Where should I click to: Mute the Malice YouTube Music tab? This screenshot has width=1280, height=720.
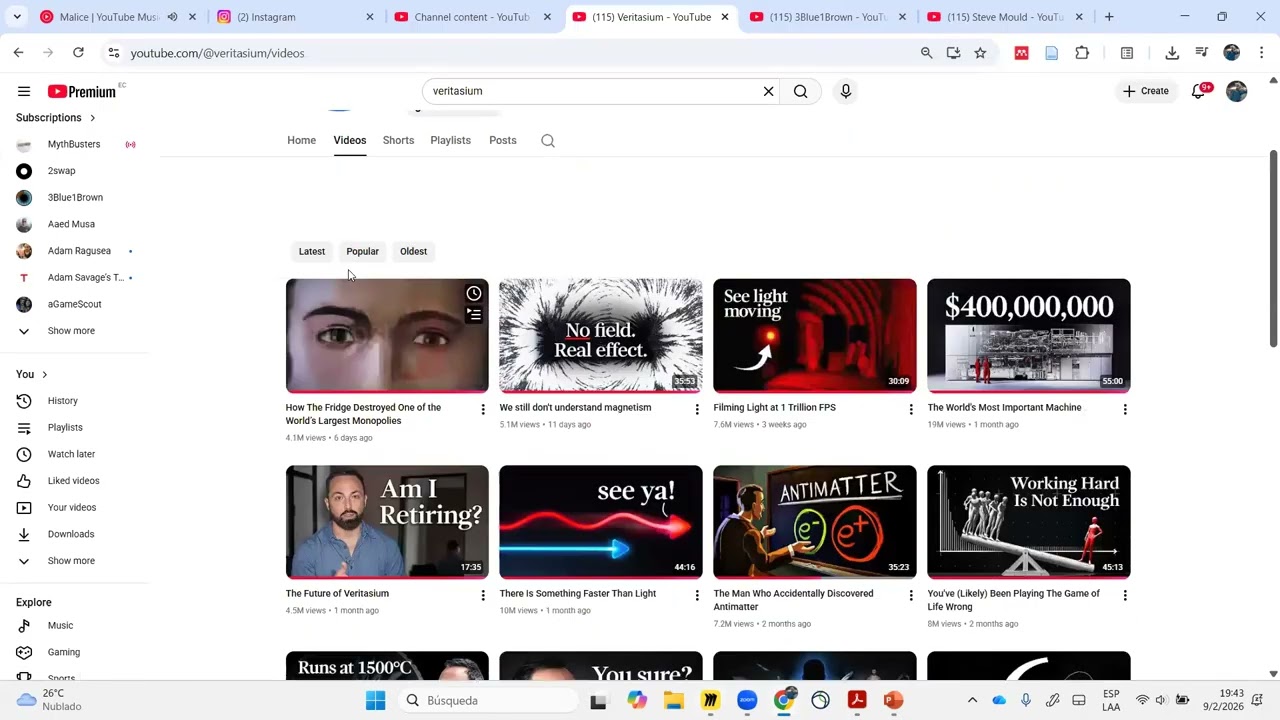pyautogui.click(x=173, y=17)
